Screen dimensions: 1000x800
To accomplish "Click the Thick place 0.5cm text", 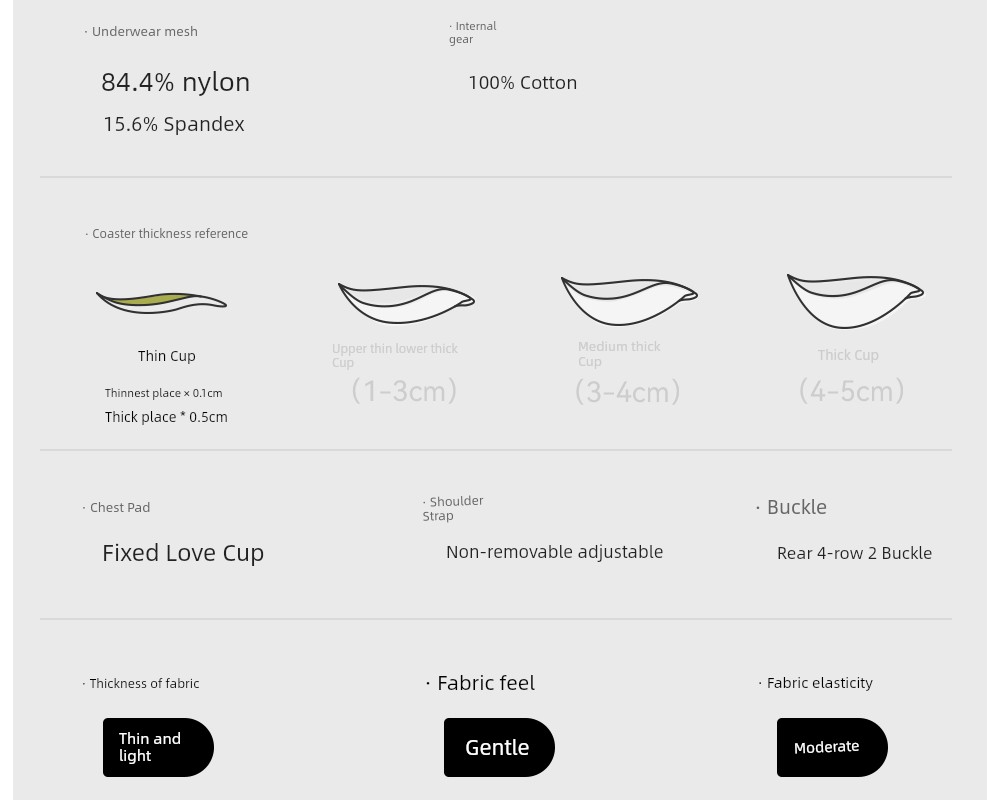I will point(166,417).
